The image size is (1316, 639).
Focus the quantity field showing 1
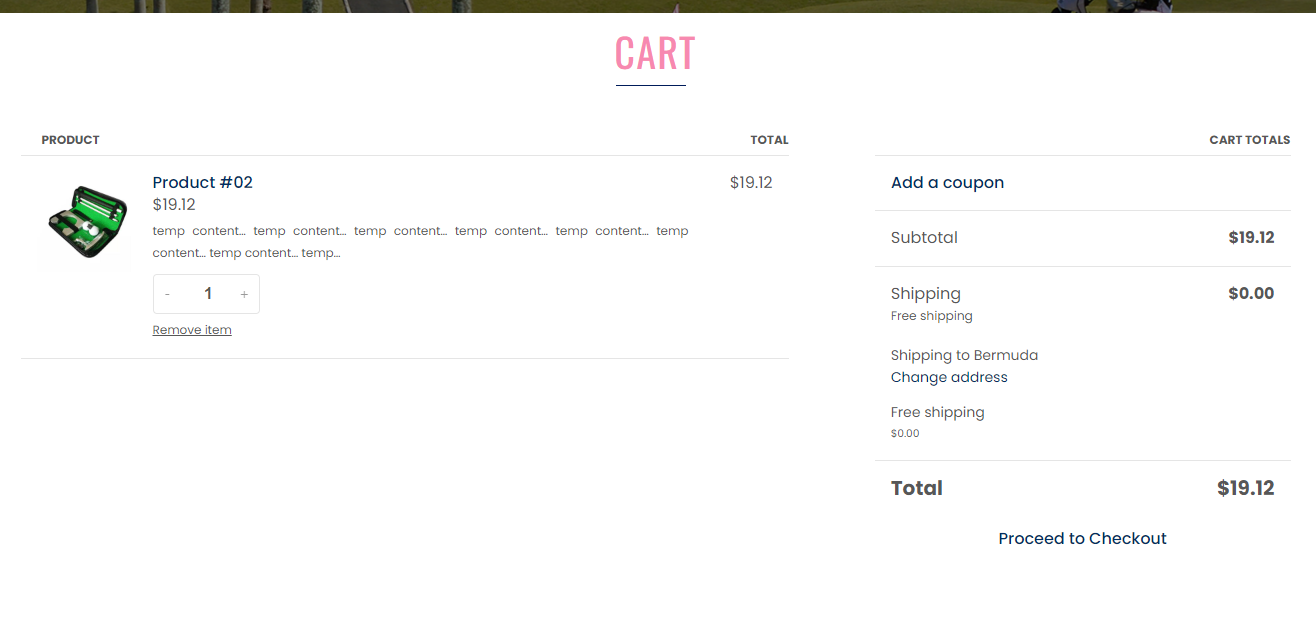pos(208,294)
